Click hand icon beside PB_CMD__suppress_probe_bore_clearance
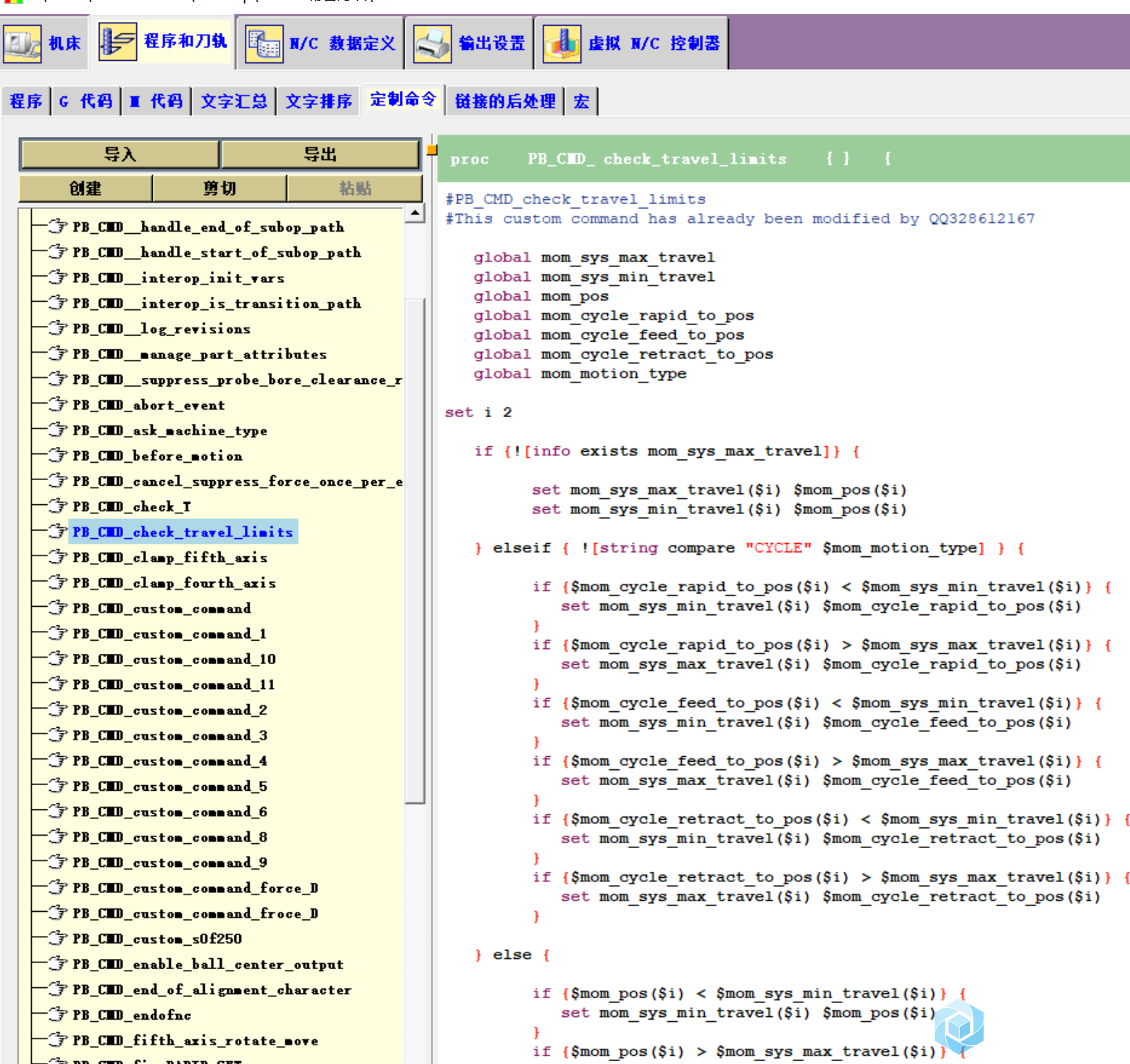Image resolution: width=1130 pixels, height=1064 pixels. (57, 378)
